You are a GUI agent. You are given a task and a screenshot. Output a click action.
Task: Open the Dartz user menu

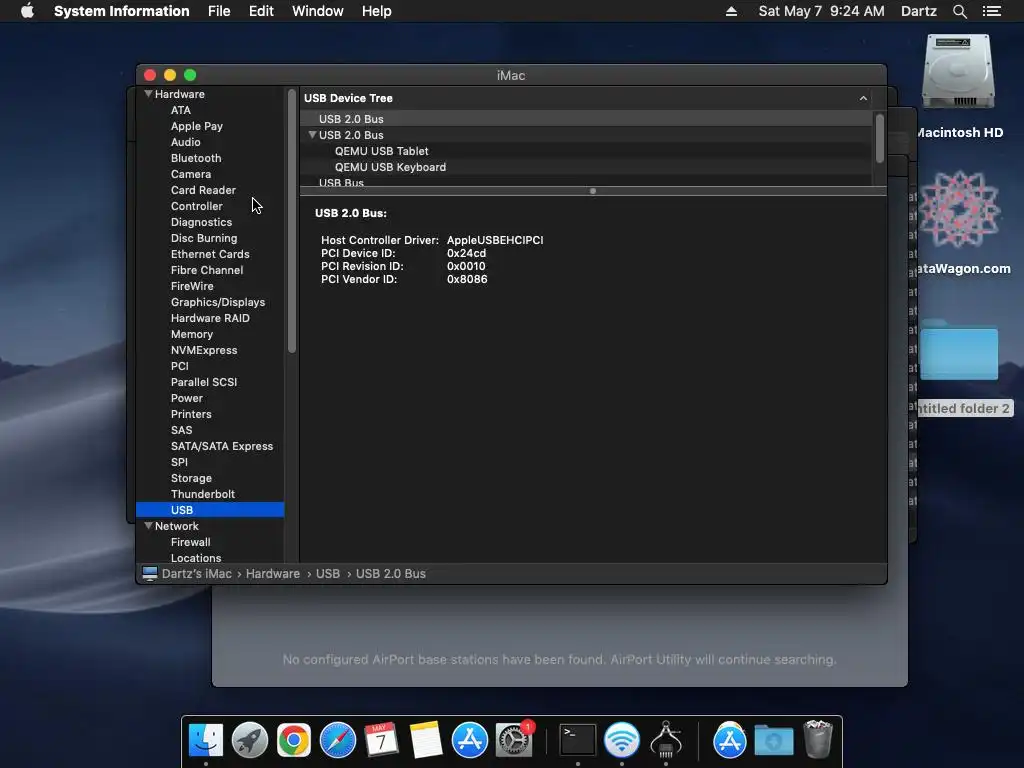click(x=919, y=11)
